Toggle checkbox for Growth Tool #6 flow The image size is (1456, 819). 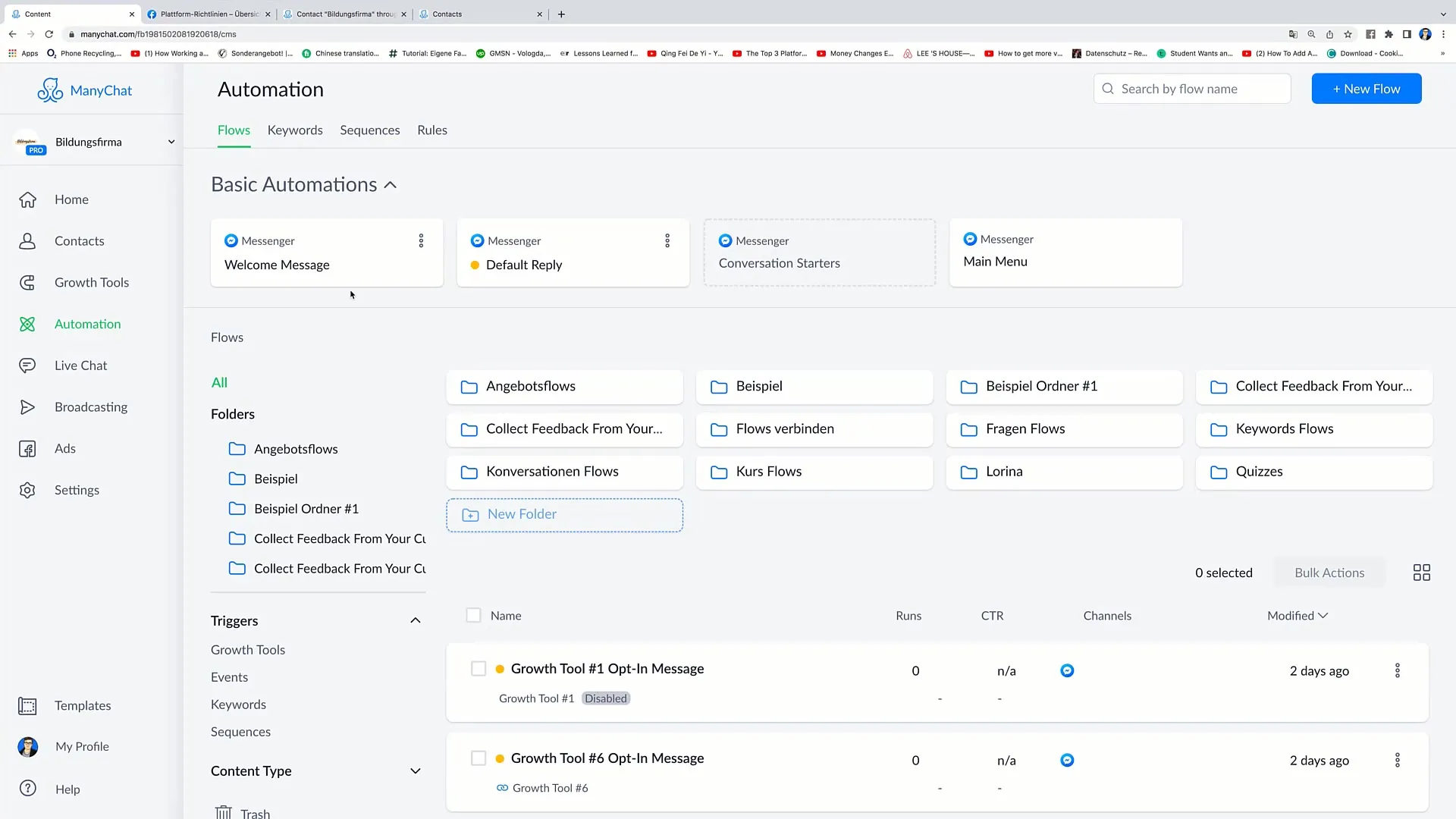(x=477, y=758)
